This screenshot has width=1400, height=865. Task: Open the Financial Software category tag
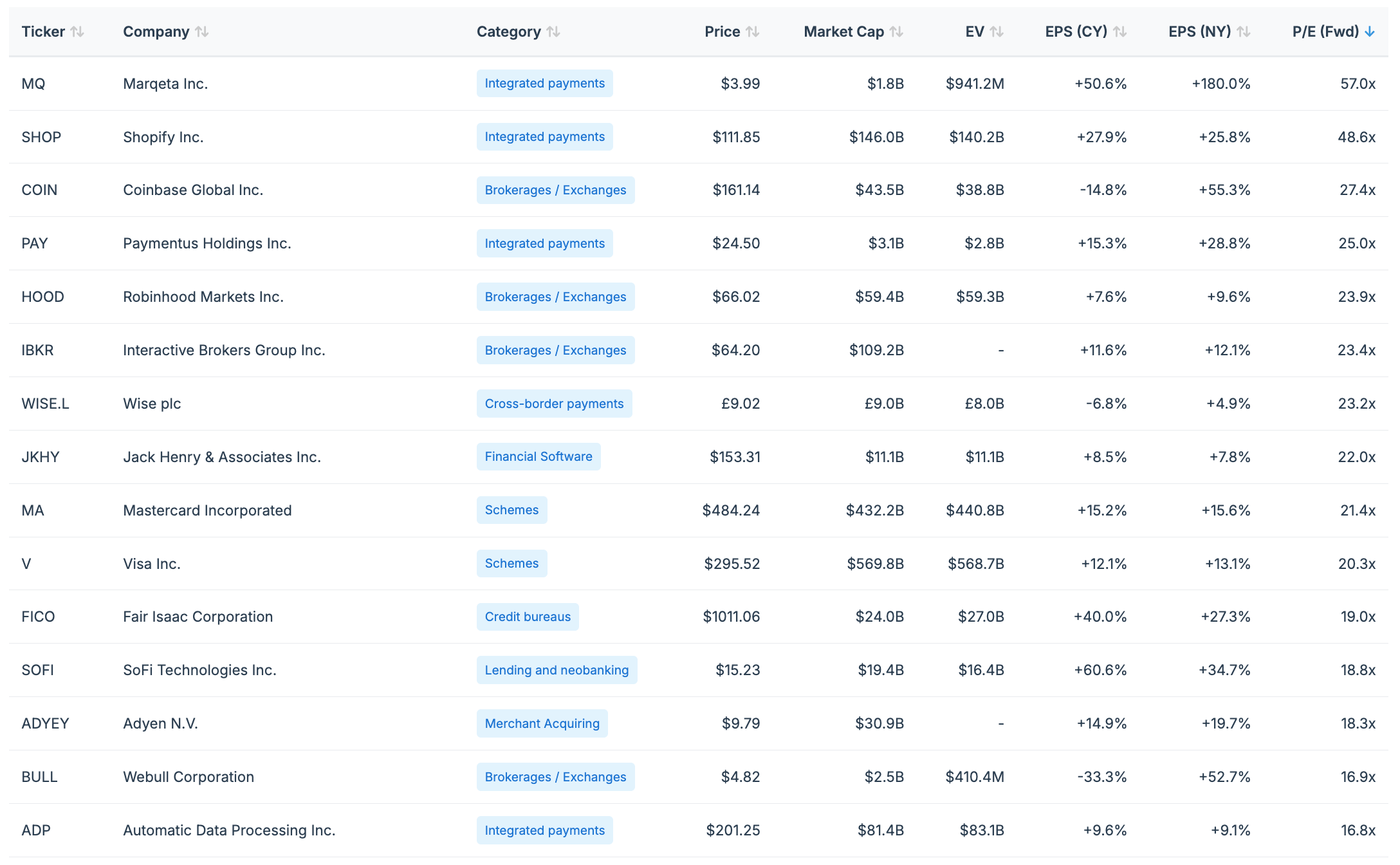[538, 457]
